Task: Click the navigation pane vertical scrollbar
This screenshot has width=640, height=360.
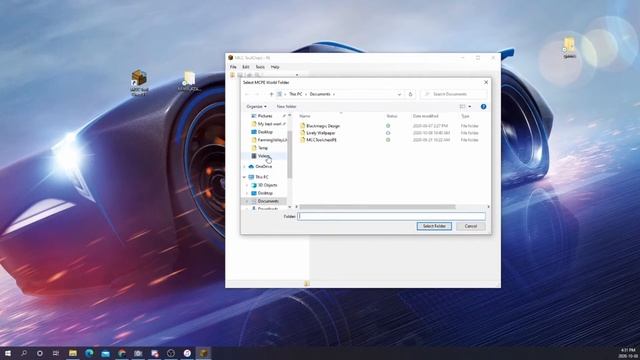Action: 290,154
